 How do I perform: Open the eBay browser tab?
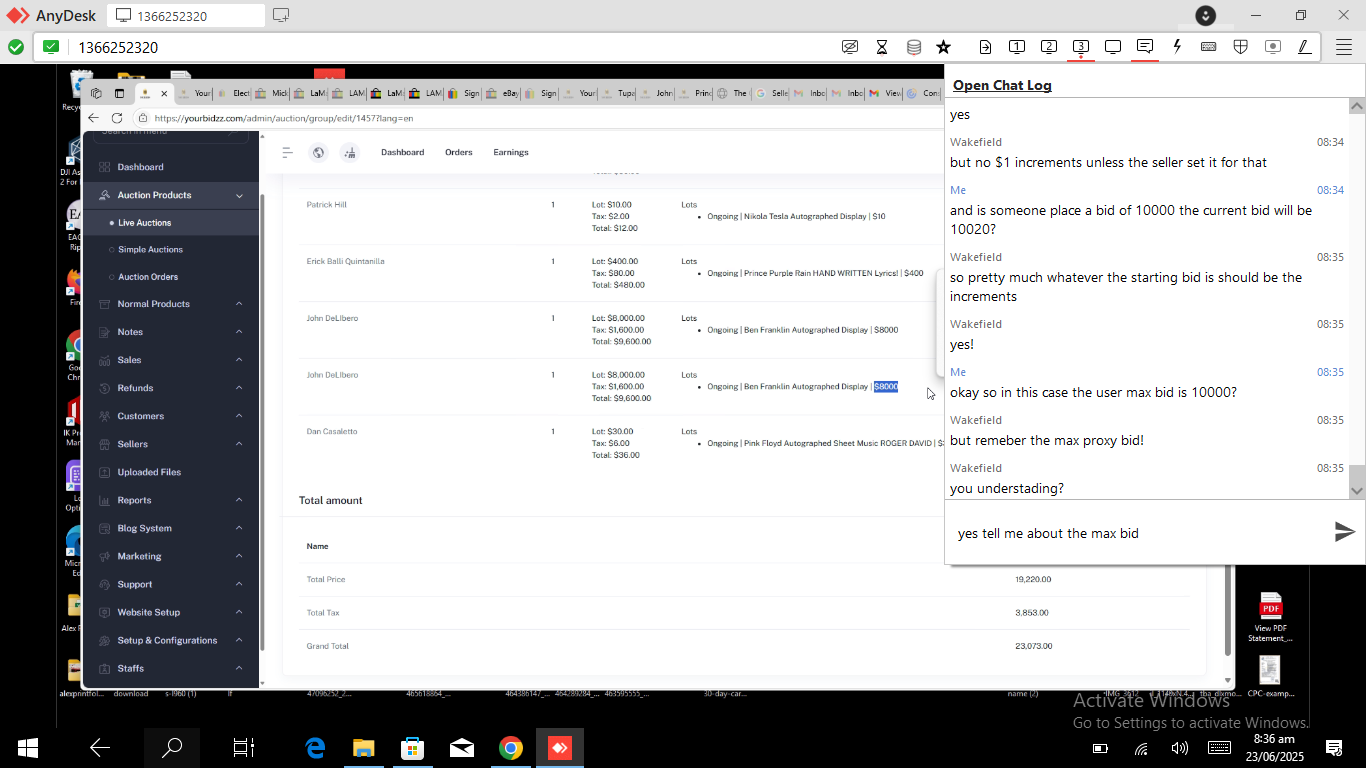pos(504,93)
